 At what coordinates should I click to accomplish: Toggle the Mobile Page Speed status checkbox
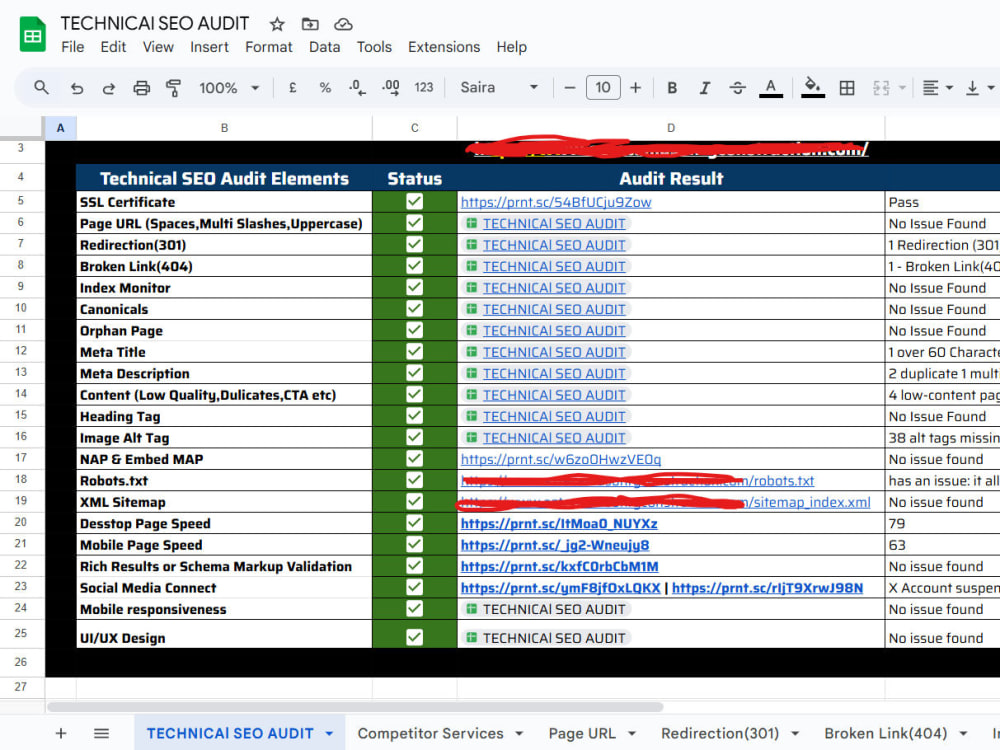[415, 545]
